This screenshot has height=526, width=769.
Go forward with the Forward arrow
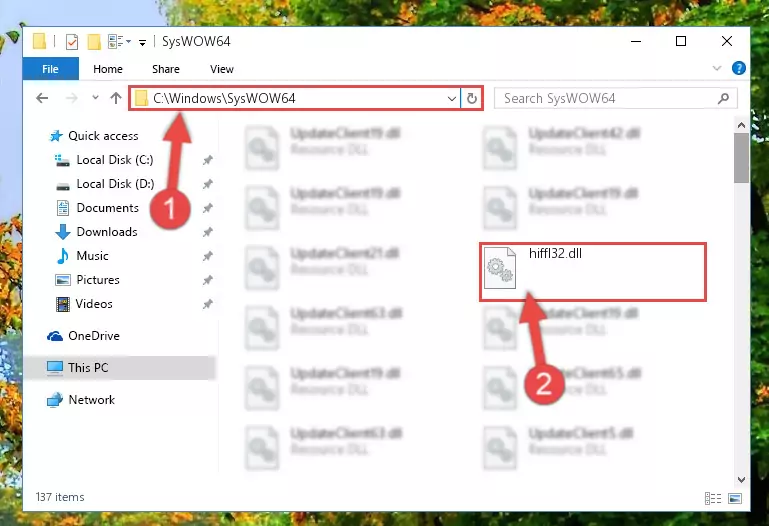pyautogui.click(x=72, y=99)
